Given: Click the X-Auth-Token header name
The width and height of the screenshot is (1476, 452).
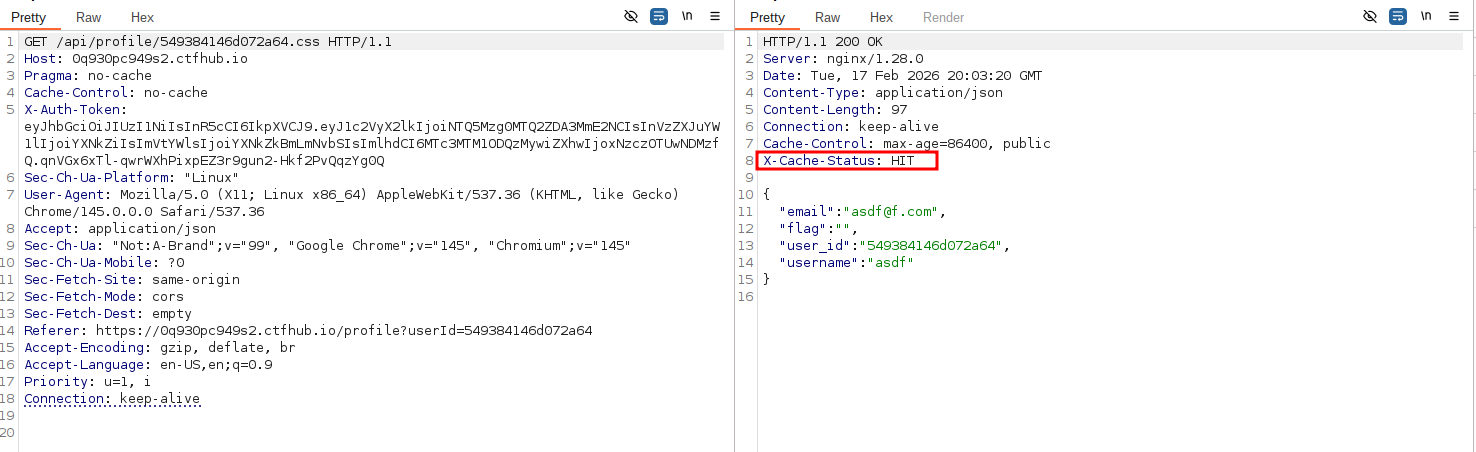Looking at the screenshot, I should (x=76, y=110).
